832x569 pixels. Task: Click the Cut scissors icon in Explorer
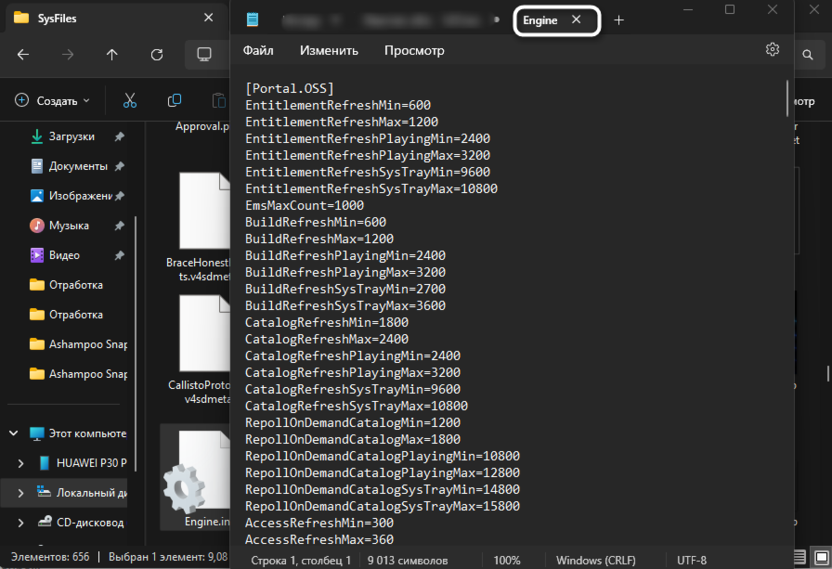130,101
